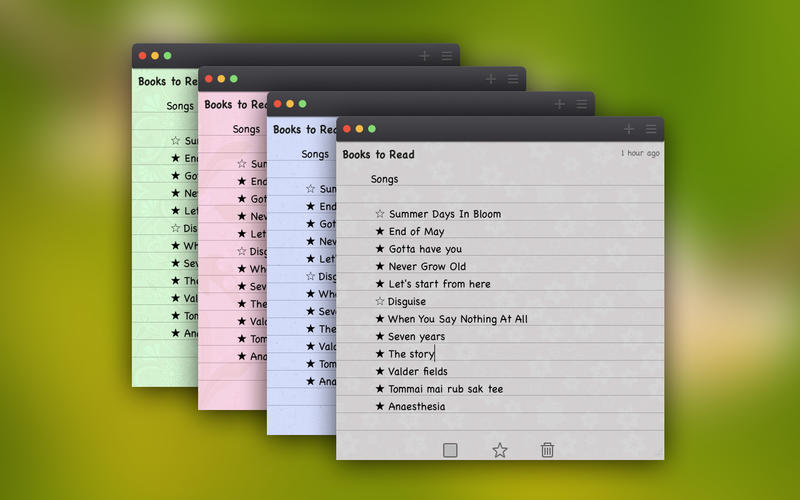Add a new note in the gray window
The width and height of the screenshot is (800, 500).
(628, 129)
